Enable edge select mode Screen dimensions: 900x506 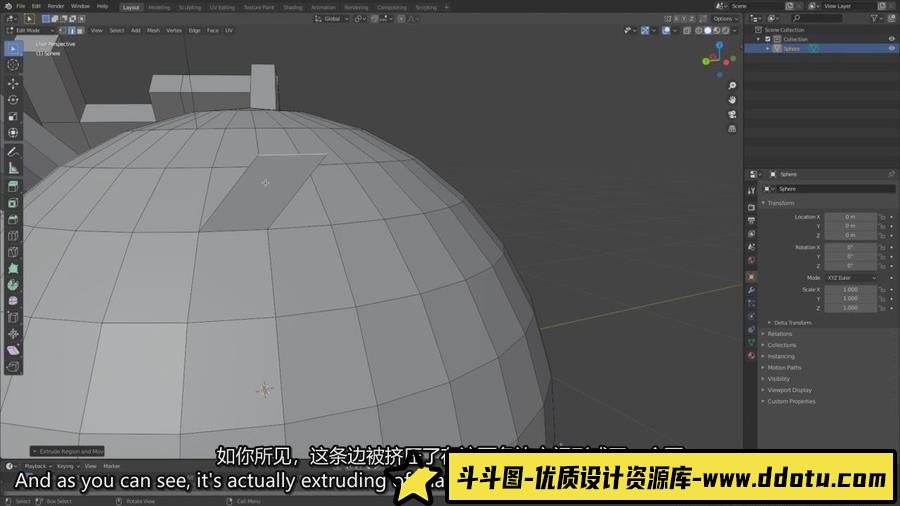[x=72, y=30]
